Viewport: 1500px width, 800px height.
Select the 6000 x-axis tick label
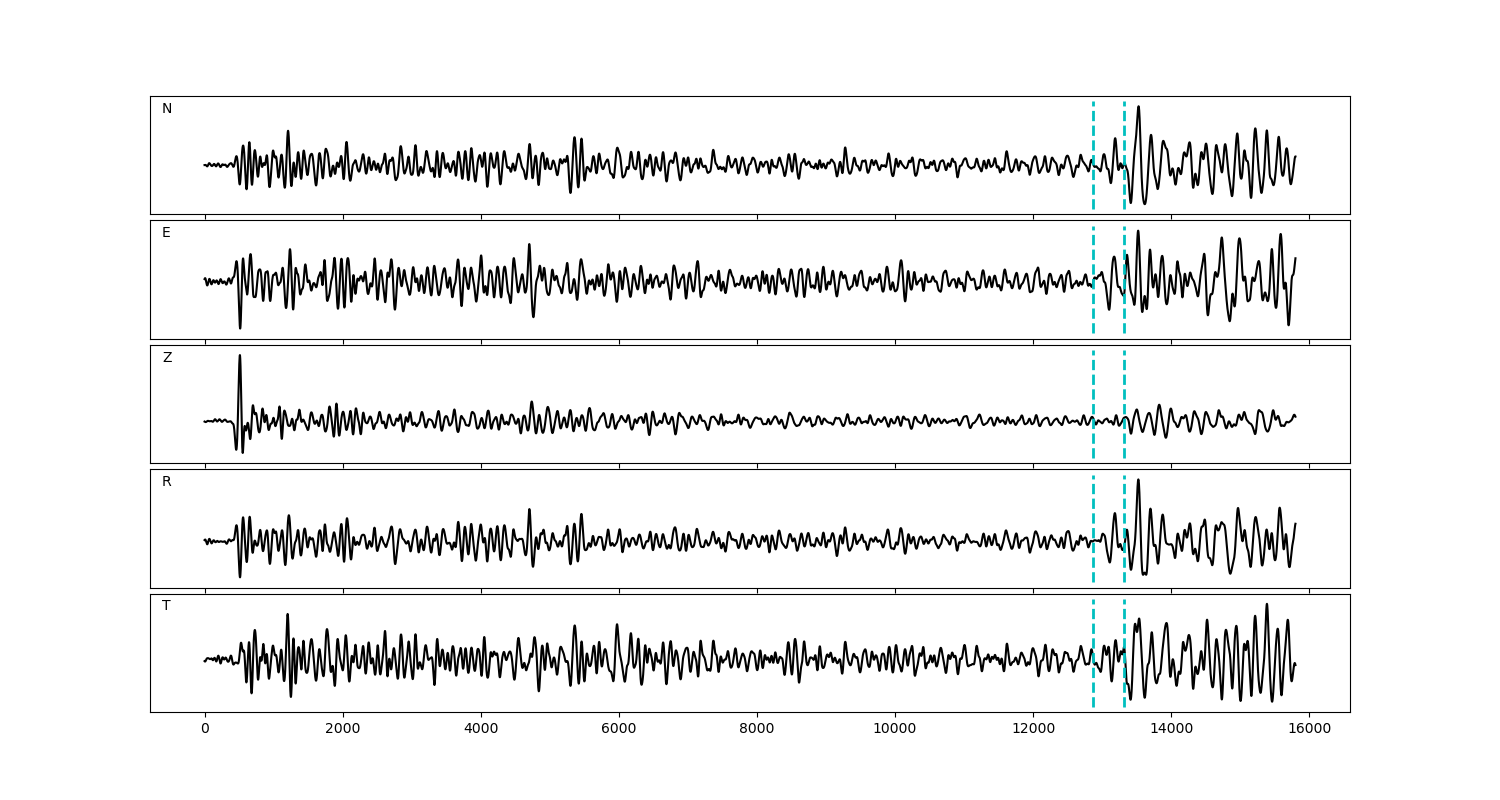(x=619, y=730)
